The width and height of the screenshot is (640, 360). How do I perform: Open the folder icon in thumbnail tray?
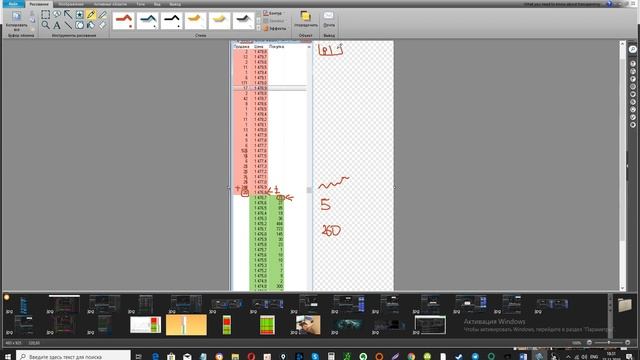[625, 305]
